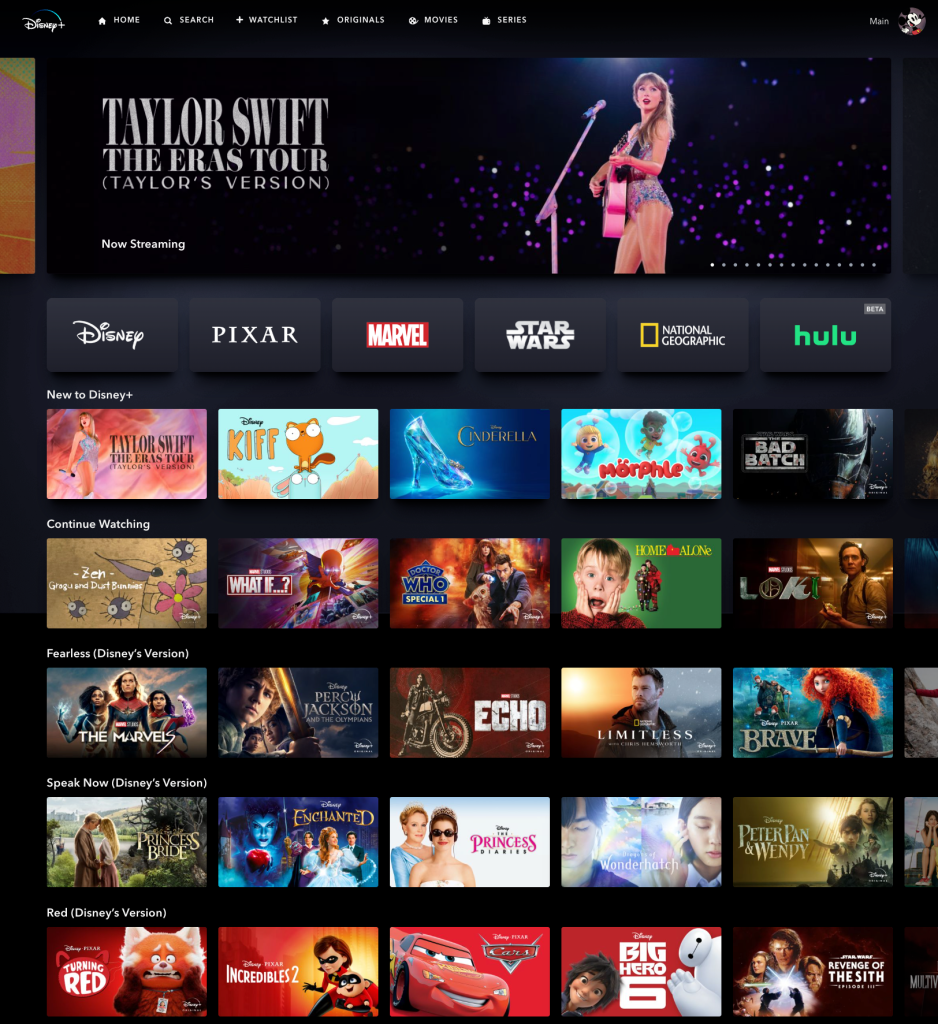Open the PIXAR brand tile

(254, 334)
